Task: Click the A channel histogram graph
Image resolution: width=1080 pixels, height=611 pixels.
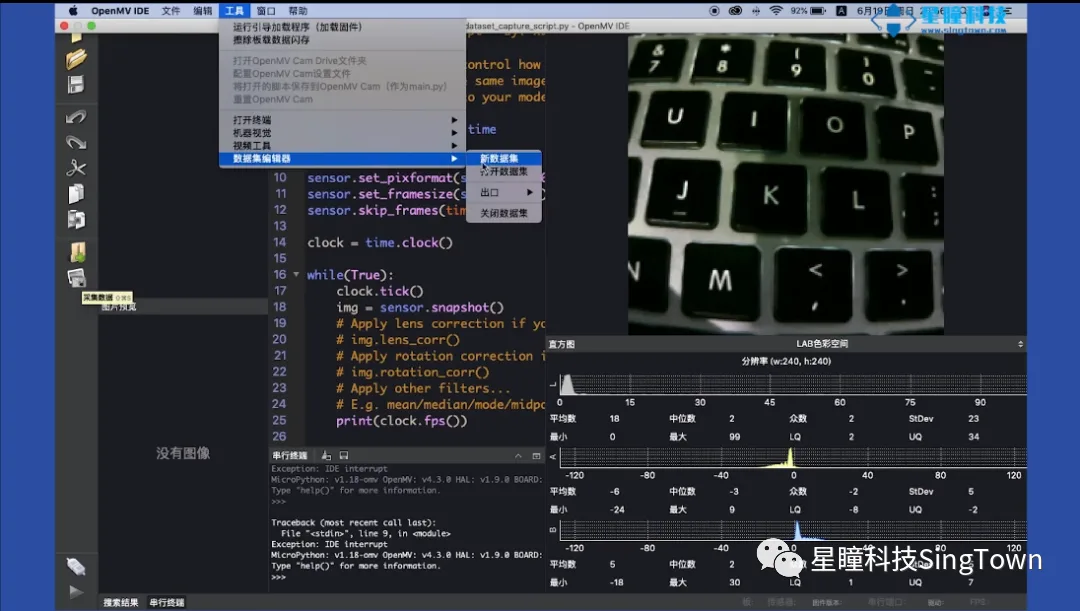Action: [x=793, y=457]
